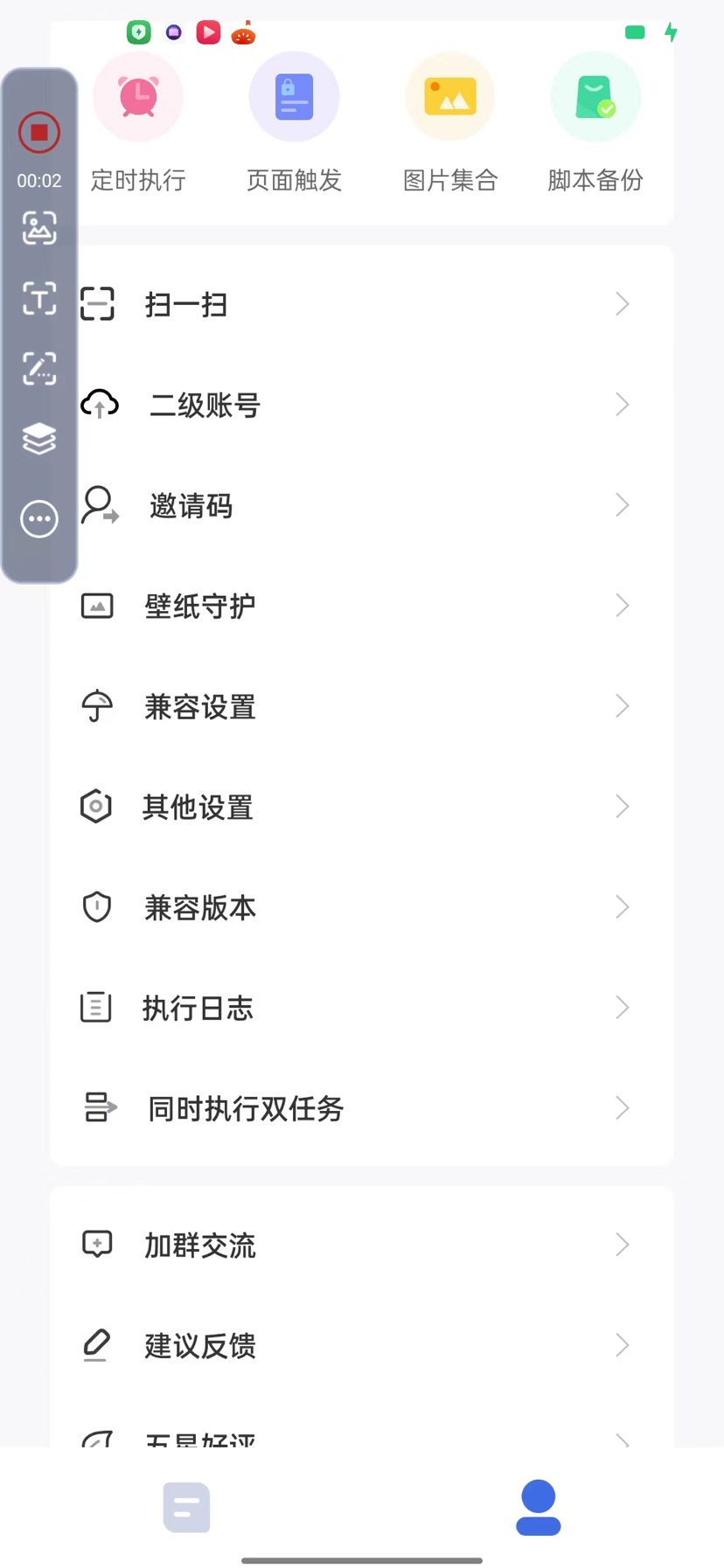Tap the 脚本备份 script backup icon
The height and width of the screenshot is (1568, 724).
point(595,97)
